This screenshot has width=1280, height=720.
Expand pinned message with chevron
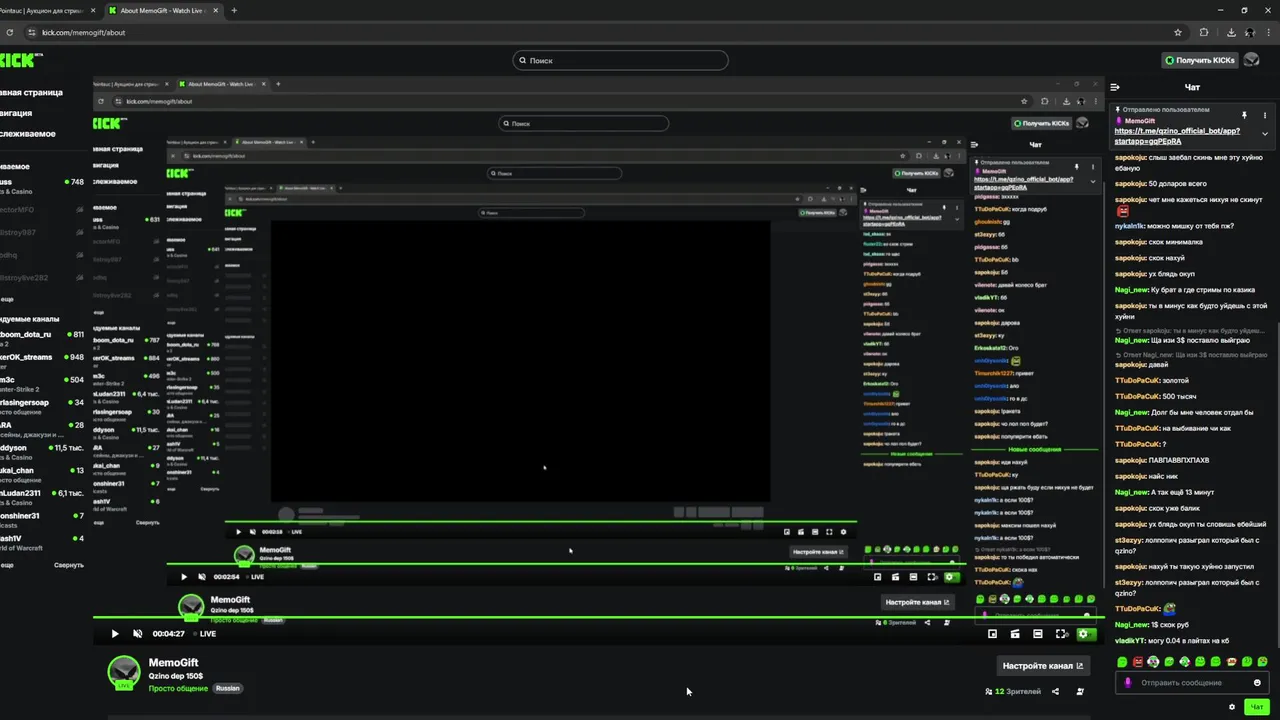click(x=1265, y=133)
